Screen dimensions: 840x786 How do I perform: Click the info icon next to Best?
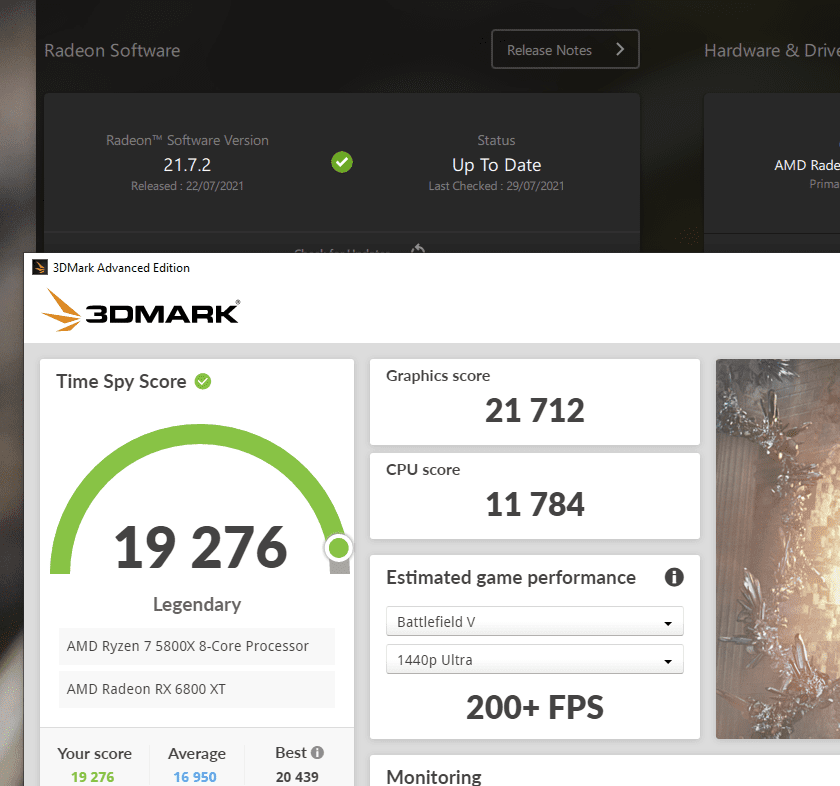coord(317,753)
